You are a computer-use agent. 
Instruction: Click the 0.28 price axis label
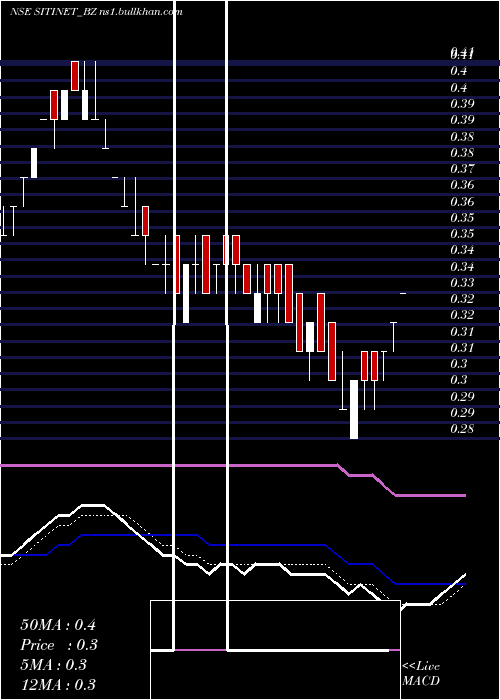coord(462,429)
